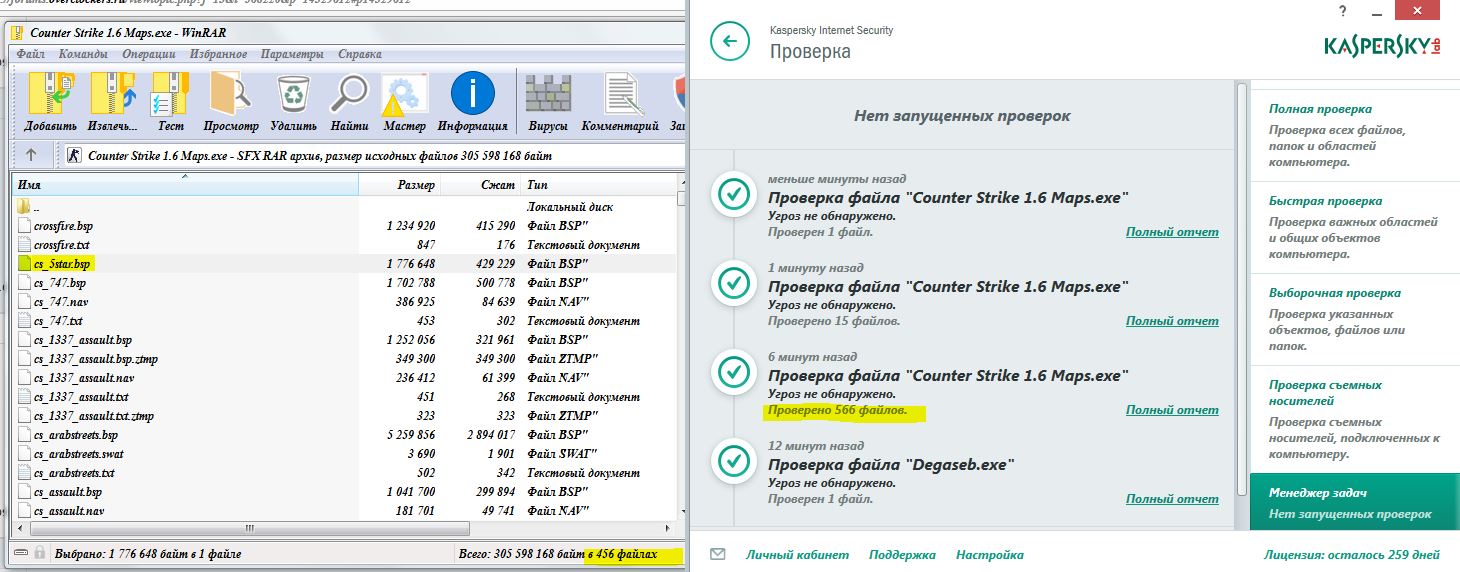This screenshot has height=572, width=1460.
Task: Open the Команды menu
Action: click(85, 54)
